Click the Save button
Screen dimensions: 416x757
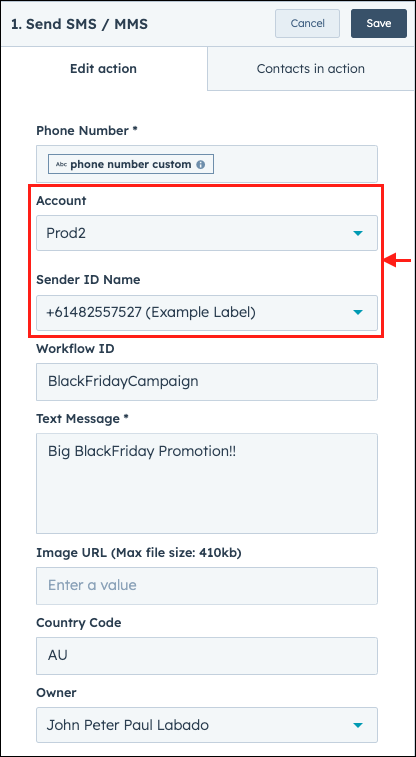coord(379,23)
